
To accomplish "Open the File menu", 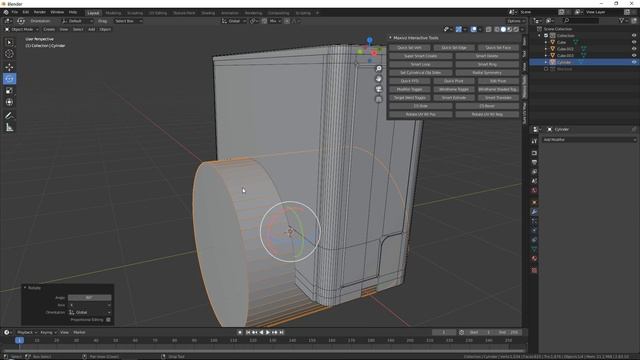I will tap(15, 12).
